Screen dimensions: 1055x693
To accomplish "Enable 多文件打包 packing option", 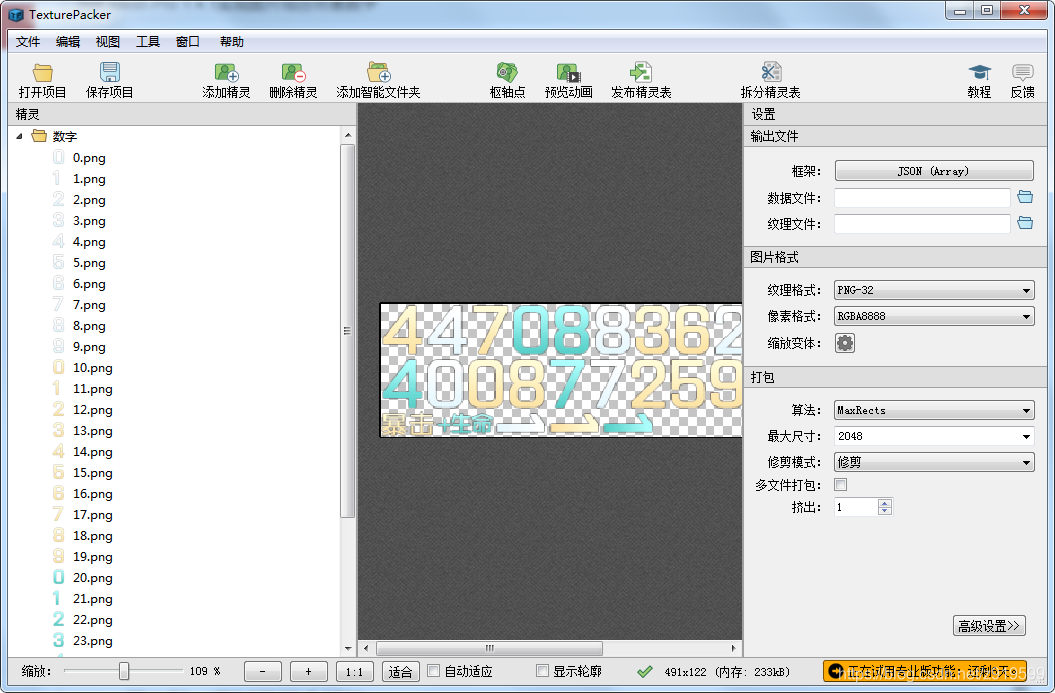I will [841, 484].
